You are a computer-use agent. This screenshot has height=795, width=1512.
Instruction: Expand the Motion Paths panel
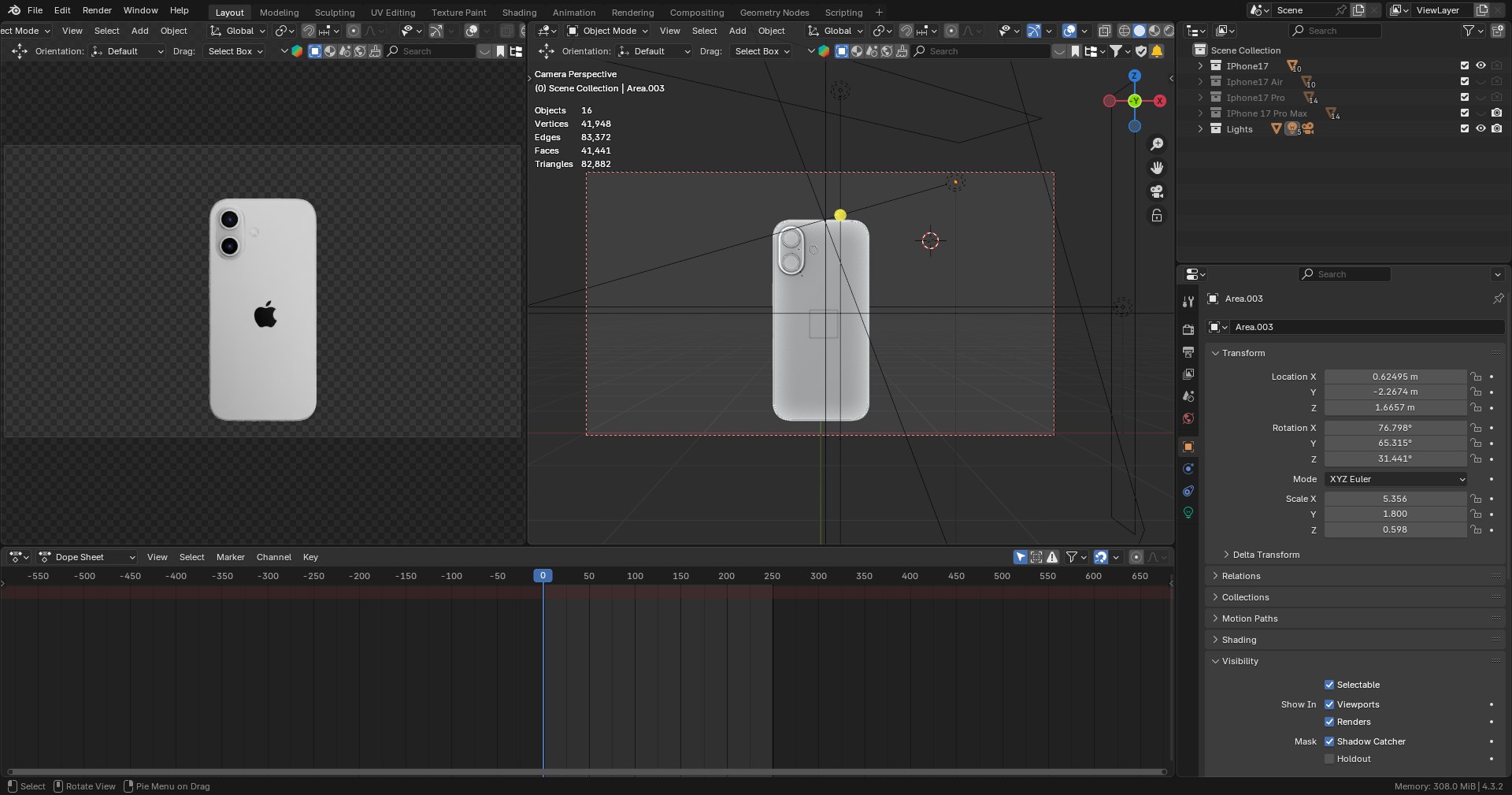click(1250, 619)
